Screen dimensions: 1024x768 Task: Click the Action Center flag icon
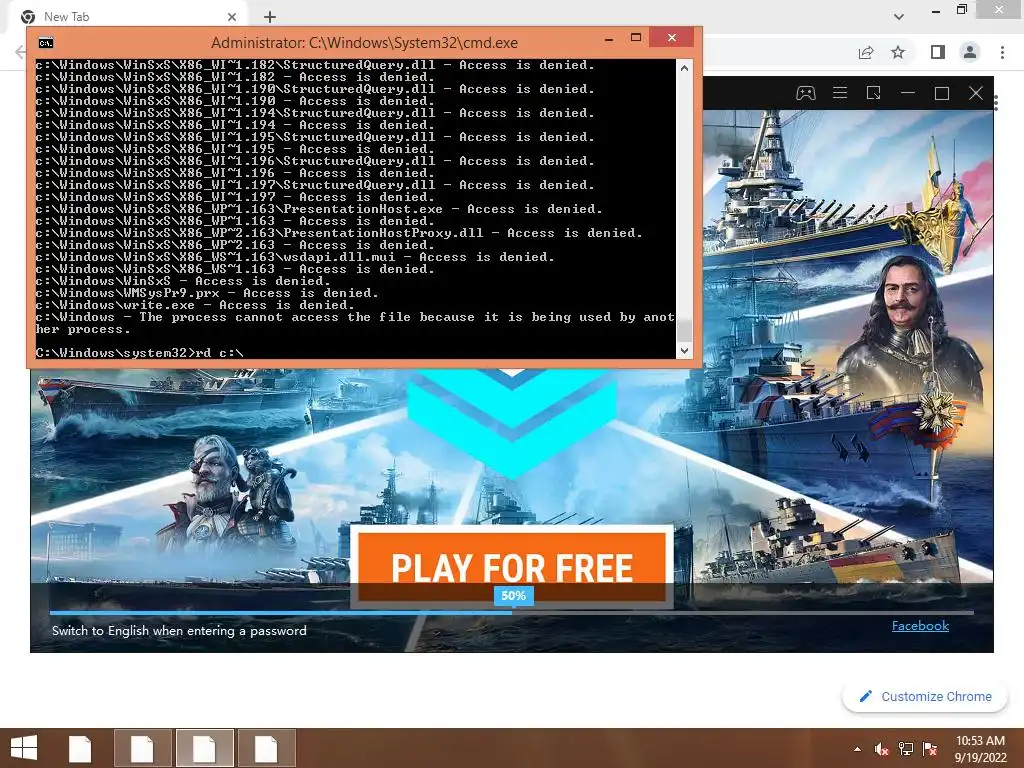(x=930, y=749)
